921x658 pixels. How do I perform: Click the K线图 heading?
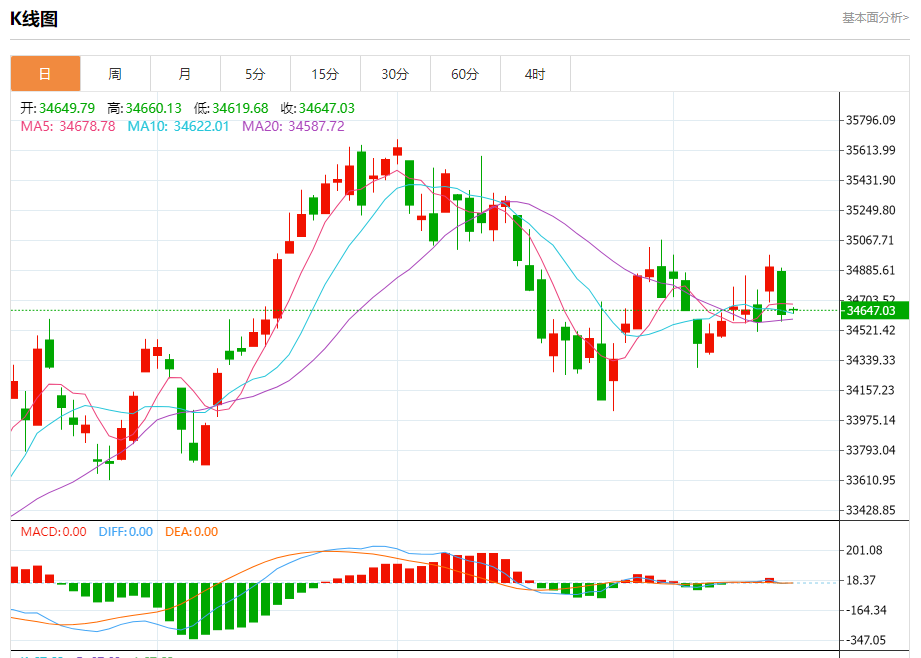(x=34, y=19)
